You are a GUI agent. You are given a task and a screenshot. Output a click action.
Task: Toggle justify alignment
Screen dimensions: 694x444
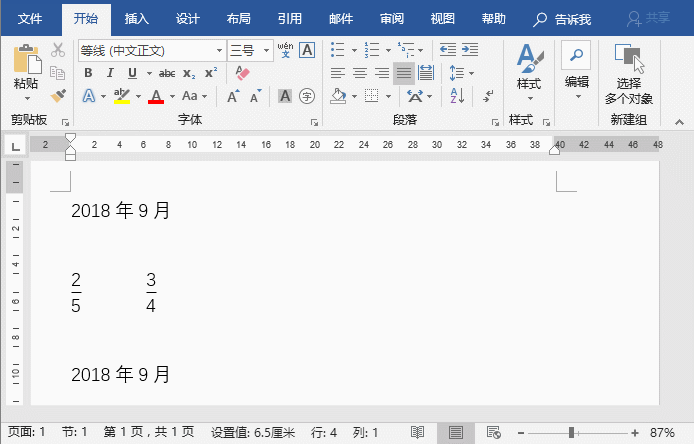(404, 73)
